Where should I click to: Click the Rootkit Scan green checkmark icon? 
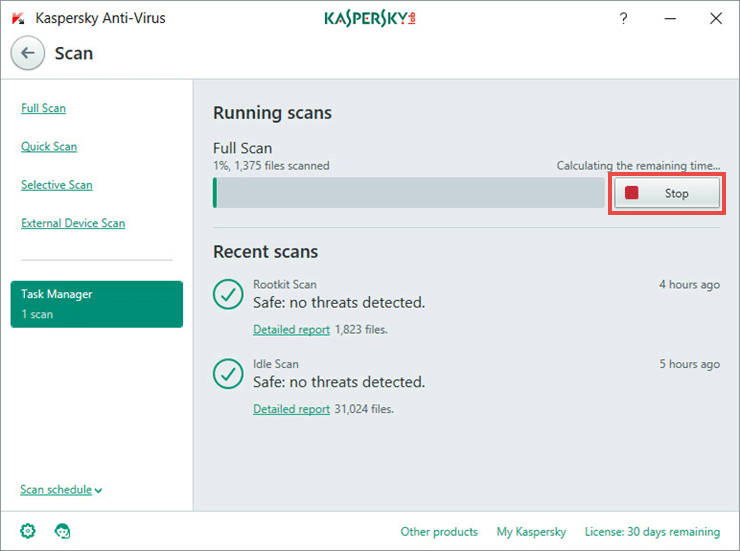228,294
